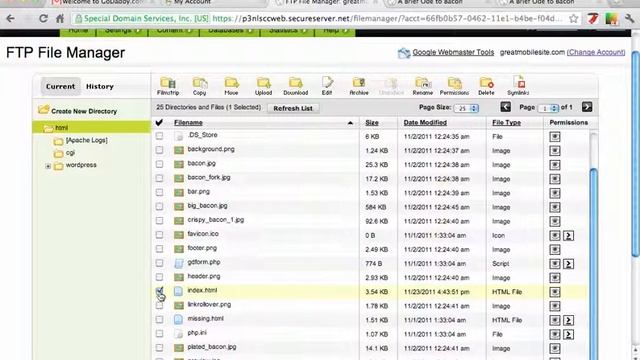
Task: Toggle select-all checkmark in header
Action: click(x=159, y=122)
